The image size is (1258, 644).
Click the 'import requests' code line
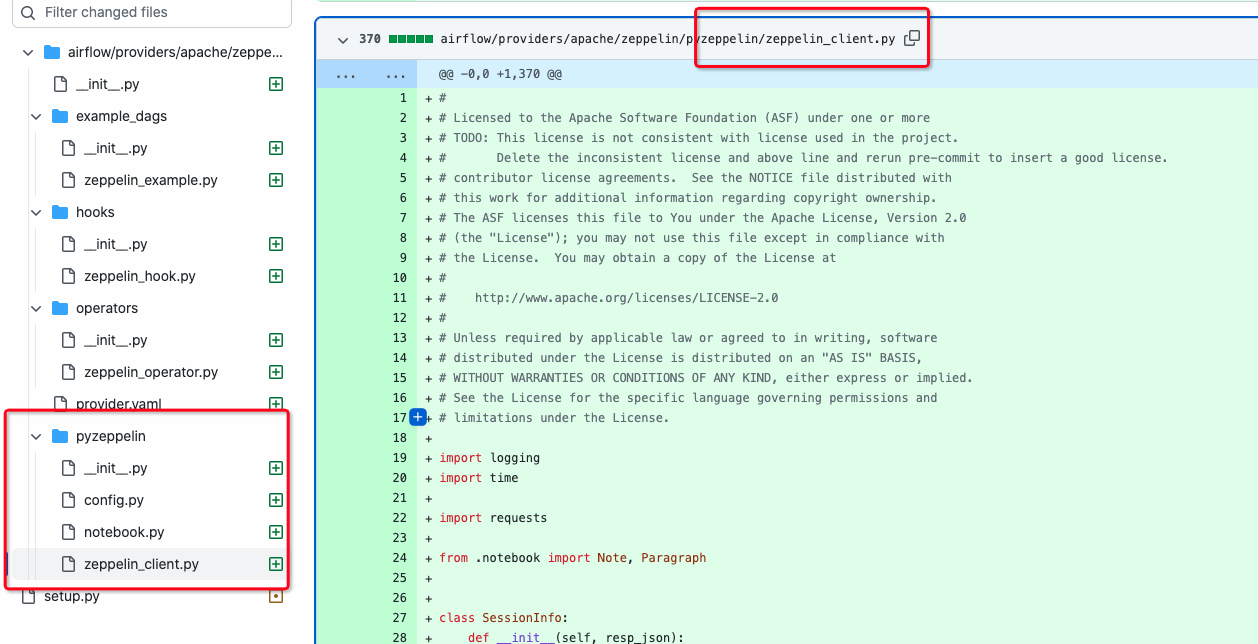493,518
